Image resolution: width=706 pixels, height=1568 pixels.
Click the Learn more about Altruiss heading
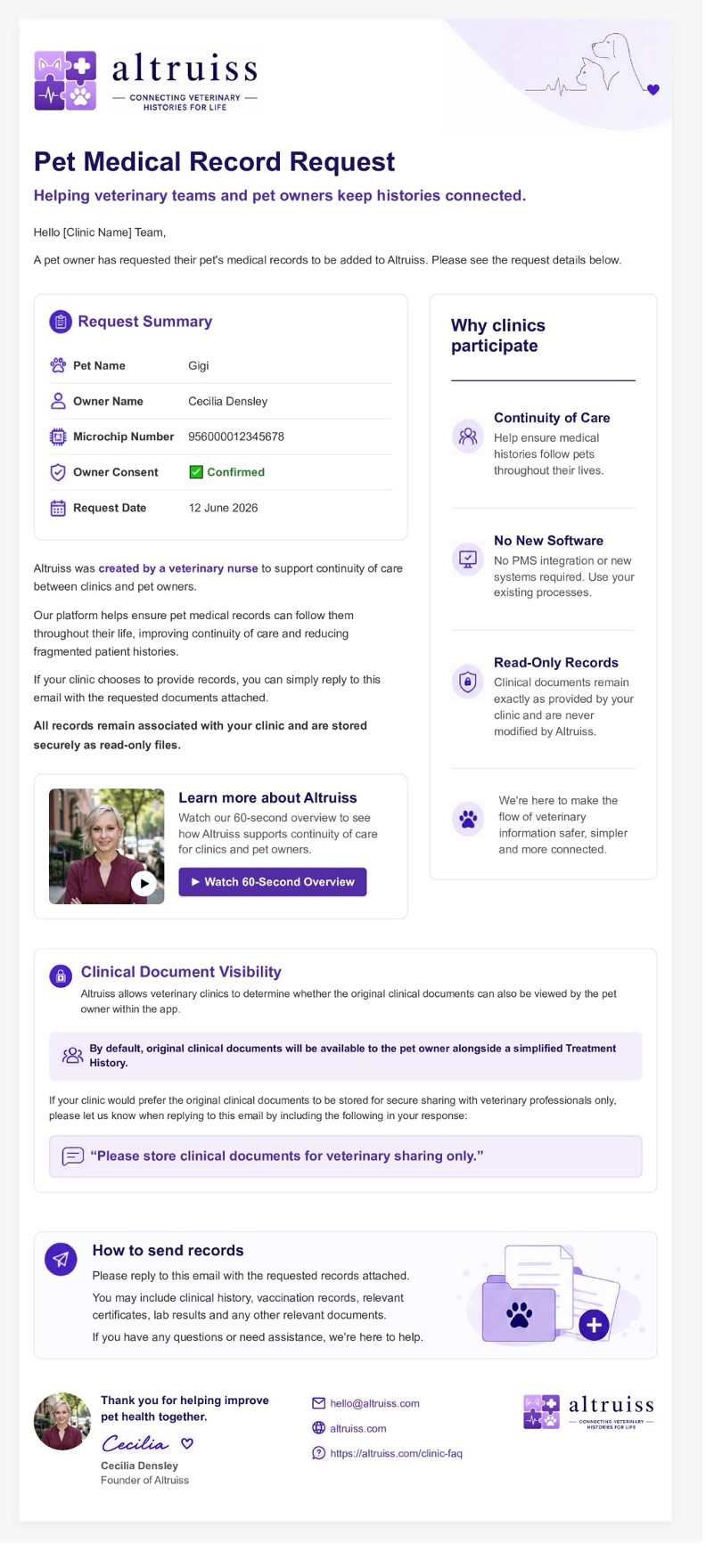[267, 798]
